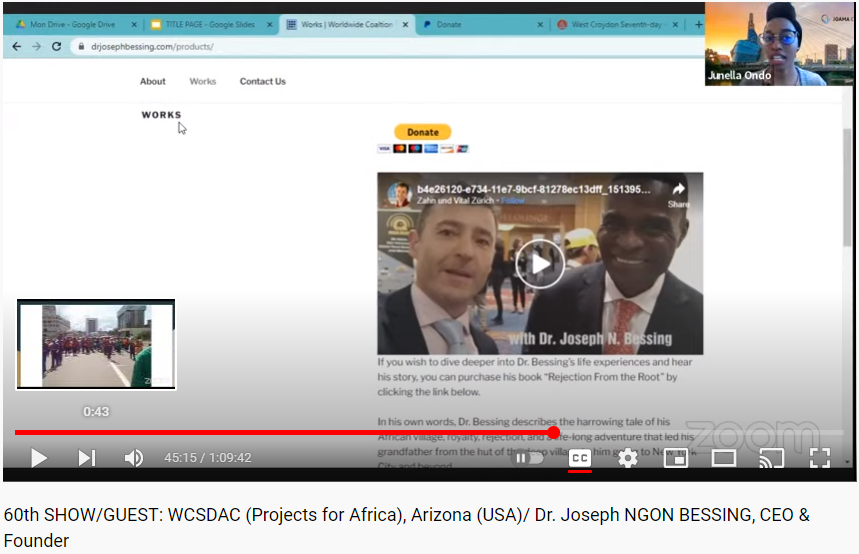Enter full screen mode

tap(820, 458)
